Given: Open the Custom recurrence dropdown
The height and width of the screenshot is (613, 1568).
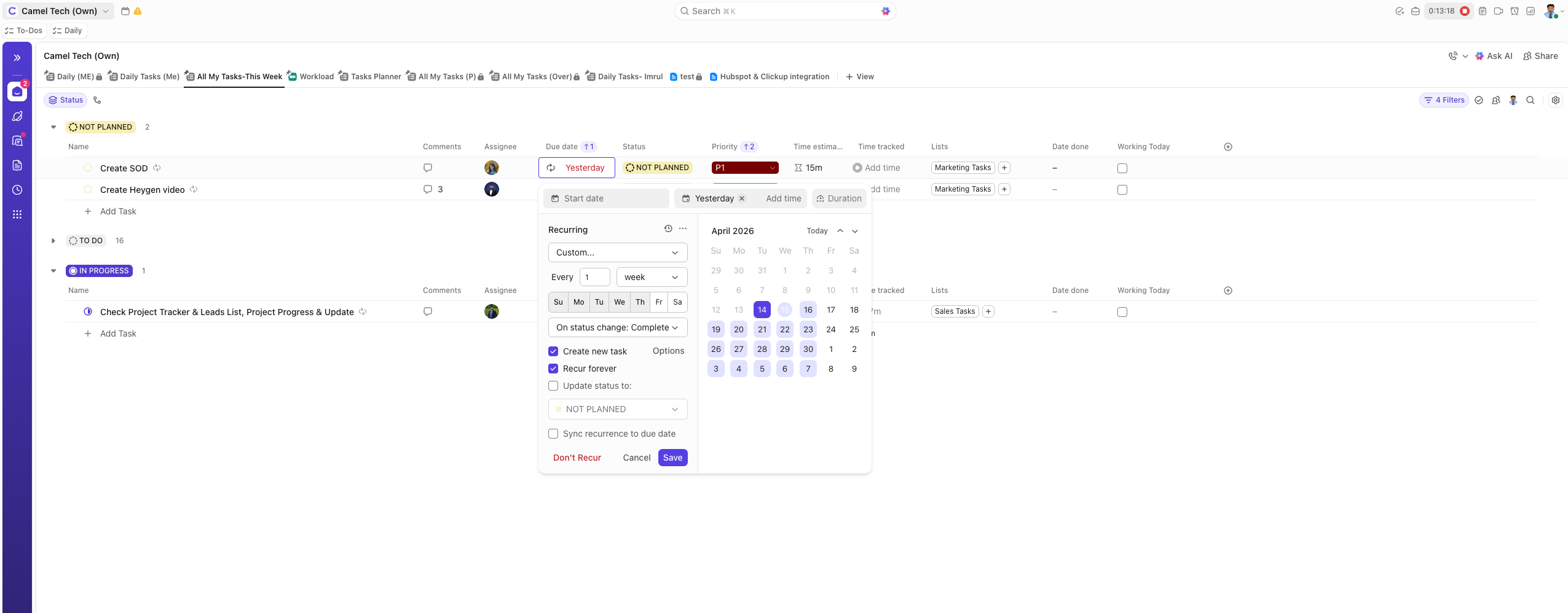Looking at the screenshot, I should (x=617, y=252).
